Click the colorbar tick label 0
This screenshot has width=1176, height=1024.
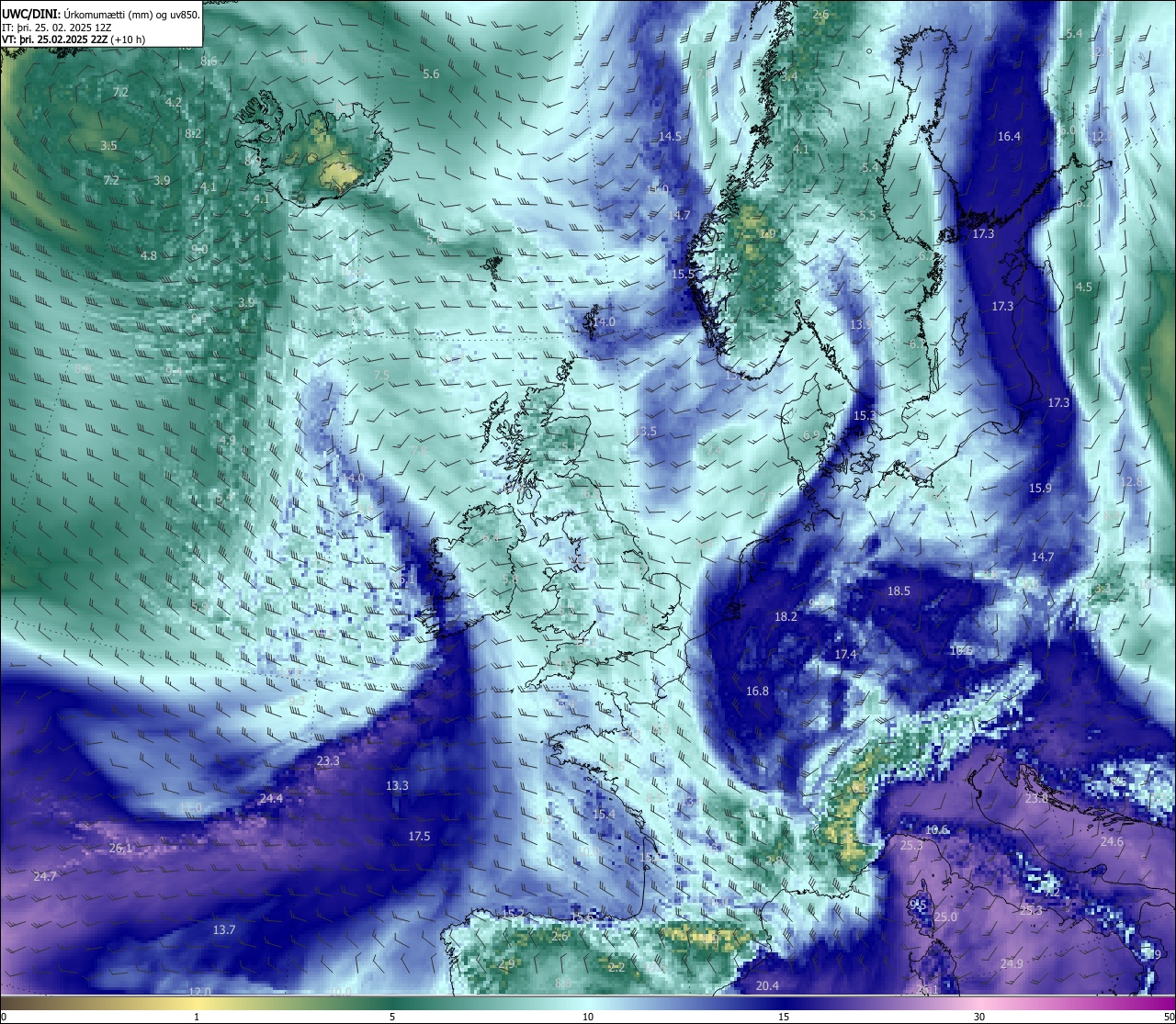[4, 1017]
